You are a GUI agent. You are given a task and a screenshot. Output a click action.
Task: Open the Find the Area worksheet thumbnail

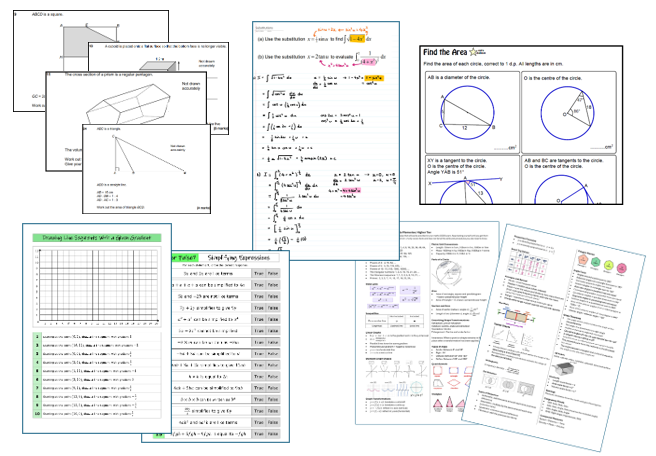pyautogui.click(x=521, y=125)
